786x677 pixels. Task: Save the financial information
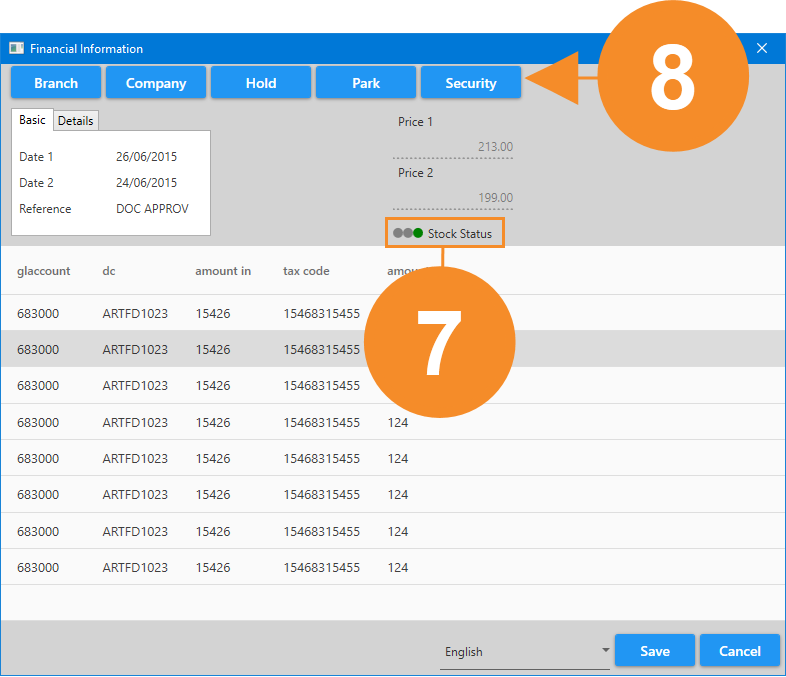(x=655, y=651)
